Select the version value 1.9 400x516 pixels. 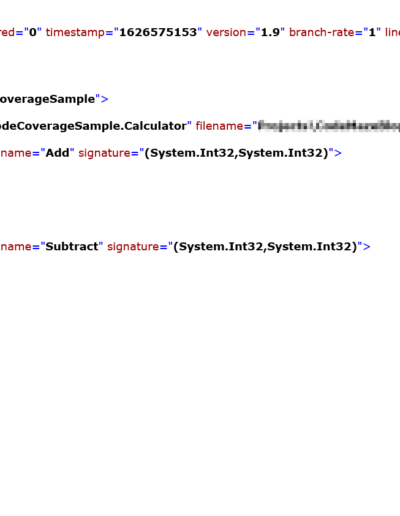click(x=270, y=32)
